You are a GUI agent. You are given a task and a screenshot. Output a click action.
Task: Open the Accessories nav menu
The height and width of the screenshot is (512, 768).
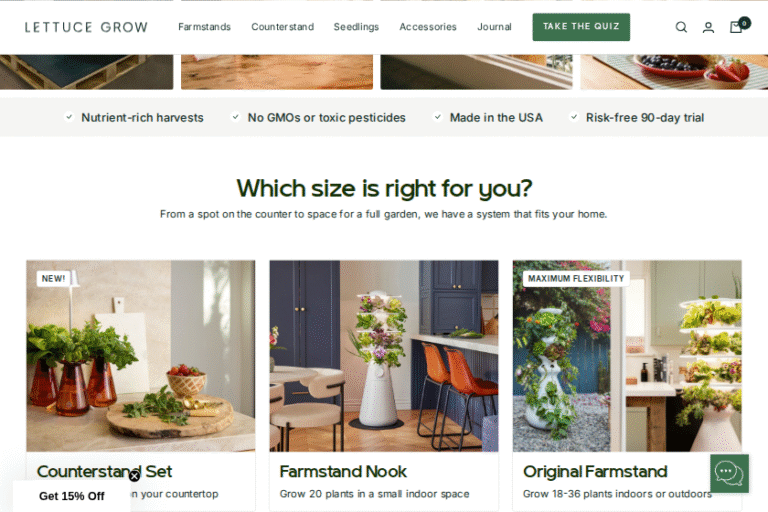428,27
